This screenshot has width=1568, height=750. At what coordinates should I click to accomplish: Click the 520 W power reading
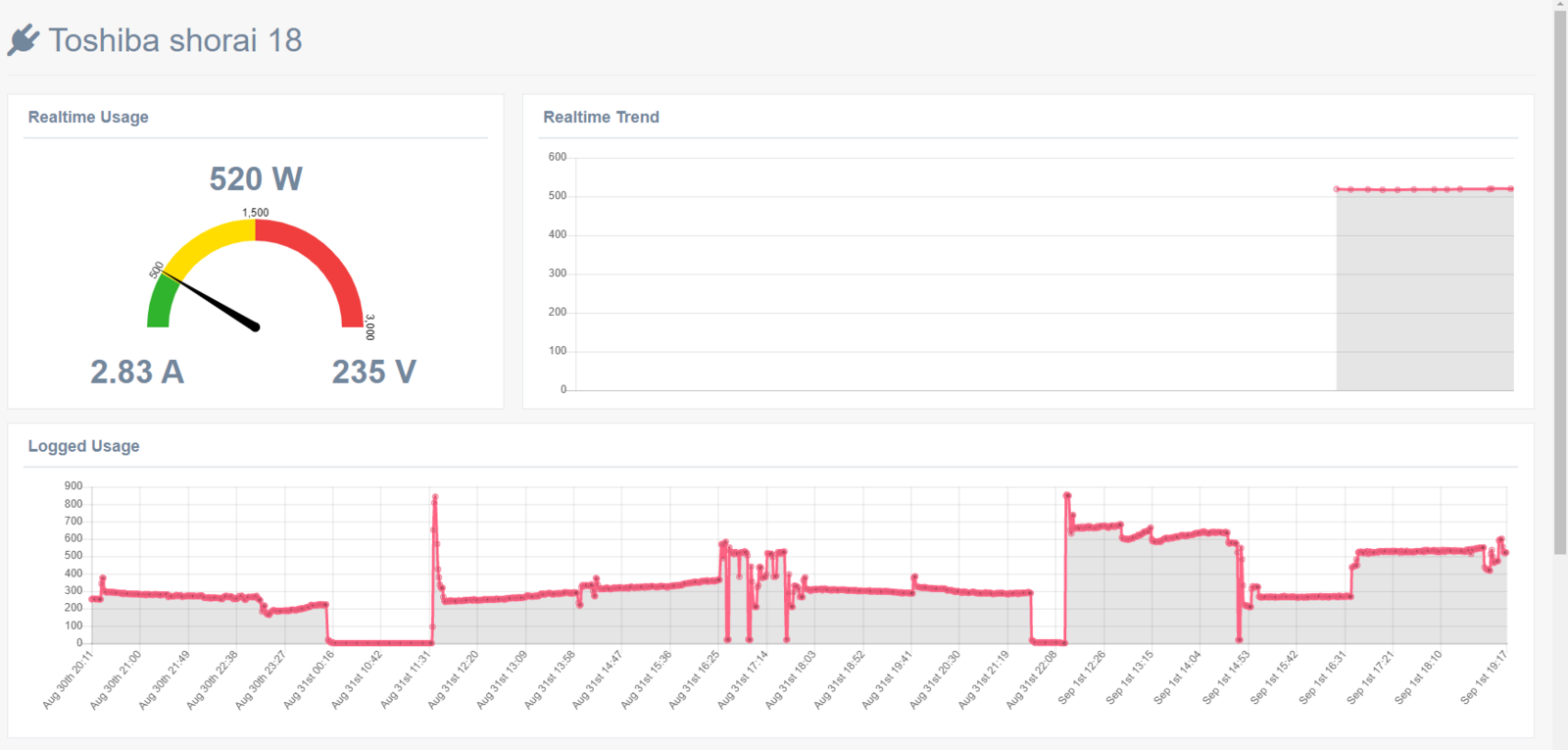(x=256, y=178)
